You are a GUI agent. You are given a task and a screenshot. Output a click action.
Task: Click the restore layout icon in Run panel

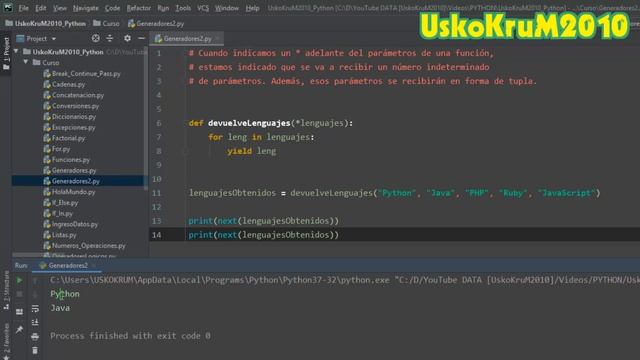tap(19, 312)
